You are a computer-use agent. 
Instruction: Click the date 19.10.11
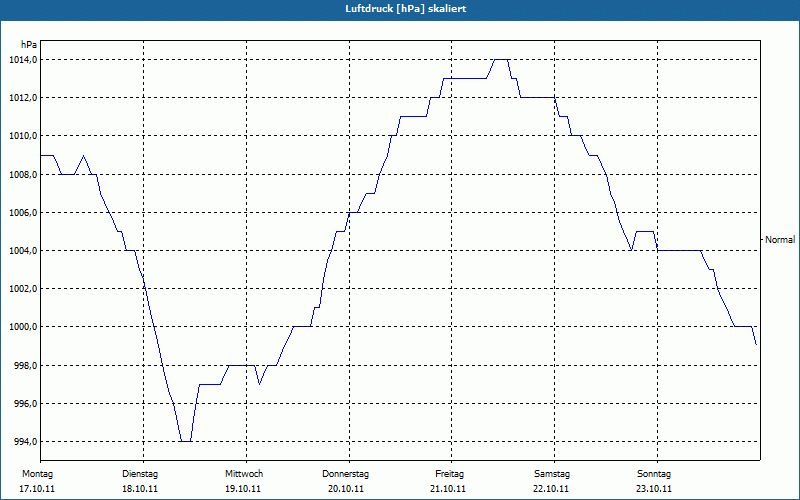pos(243,489)
